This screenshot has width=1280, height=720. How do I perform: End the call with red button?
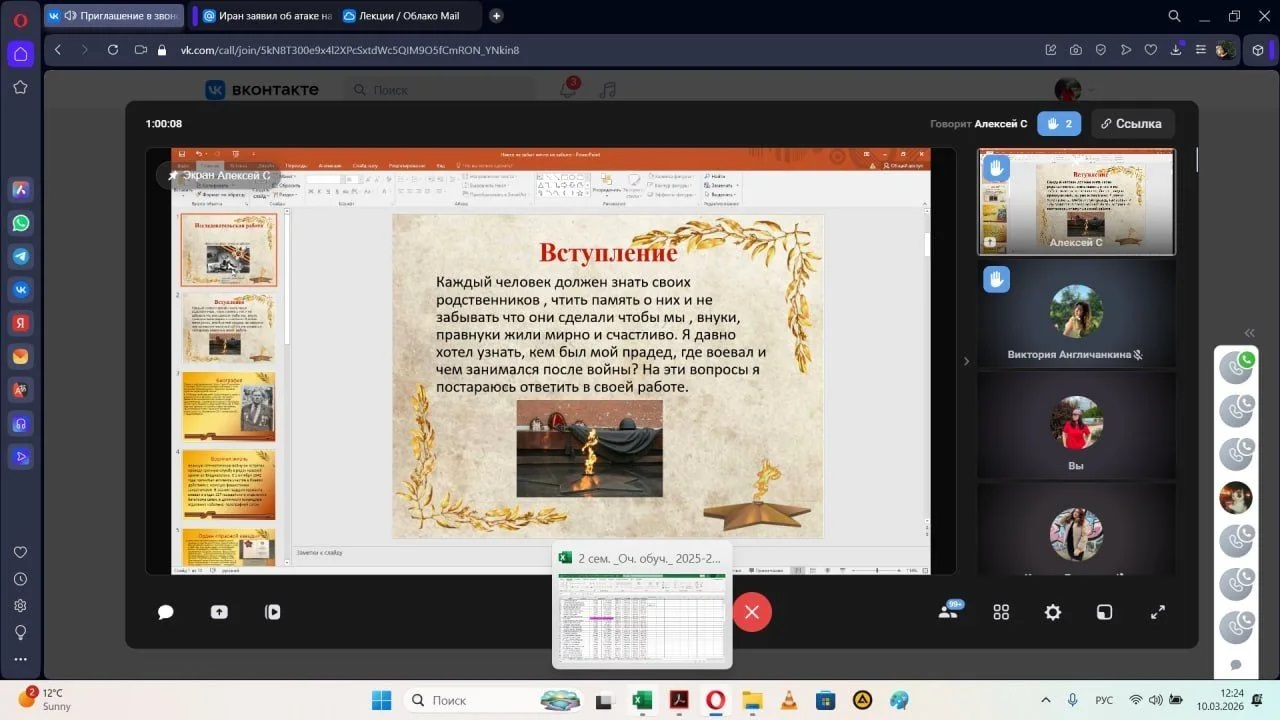tap(752, 612)
